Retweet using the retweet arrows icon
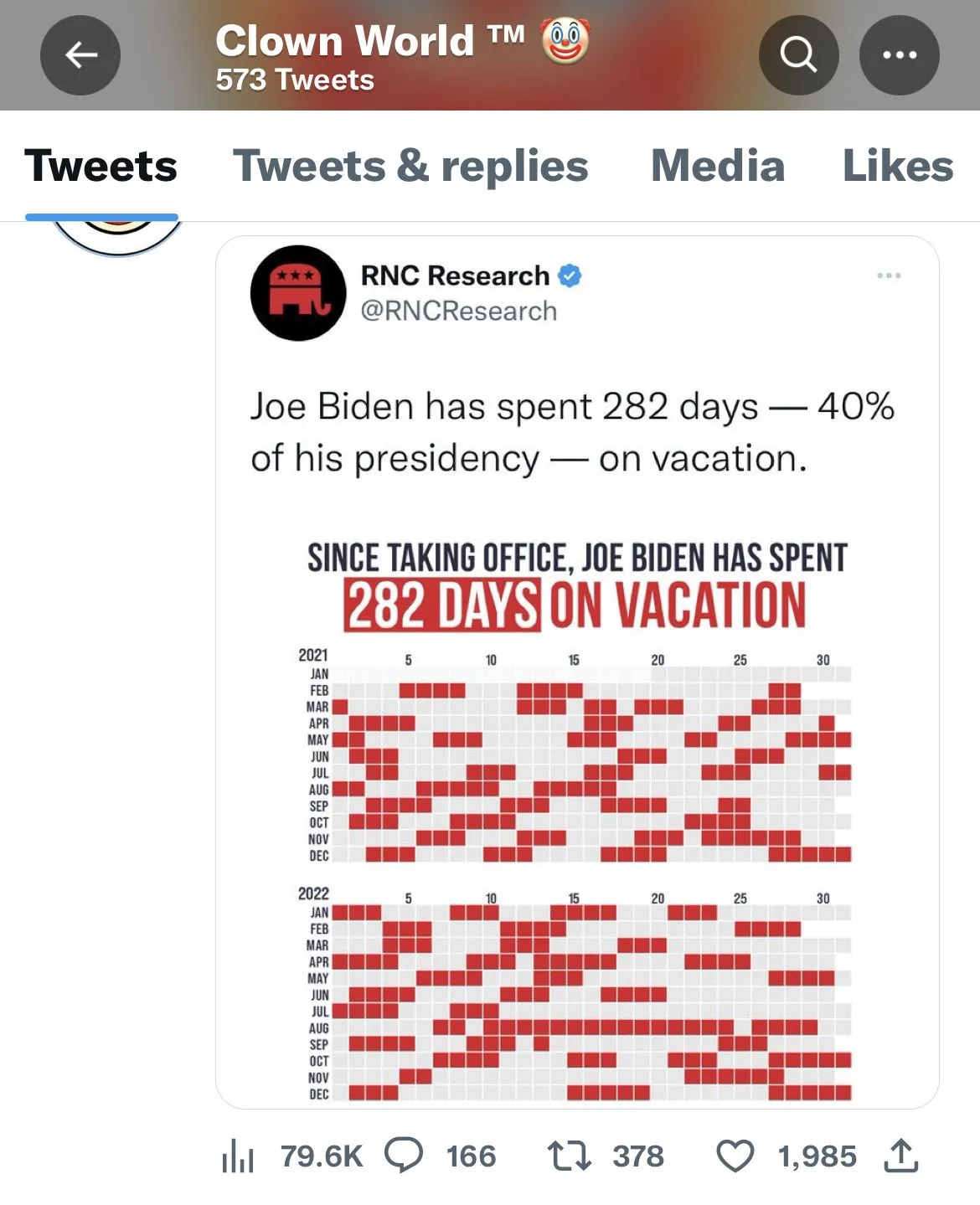Image resolution: width=980 pixels, height=1205 pixels. point(570,1156)
